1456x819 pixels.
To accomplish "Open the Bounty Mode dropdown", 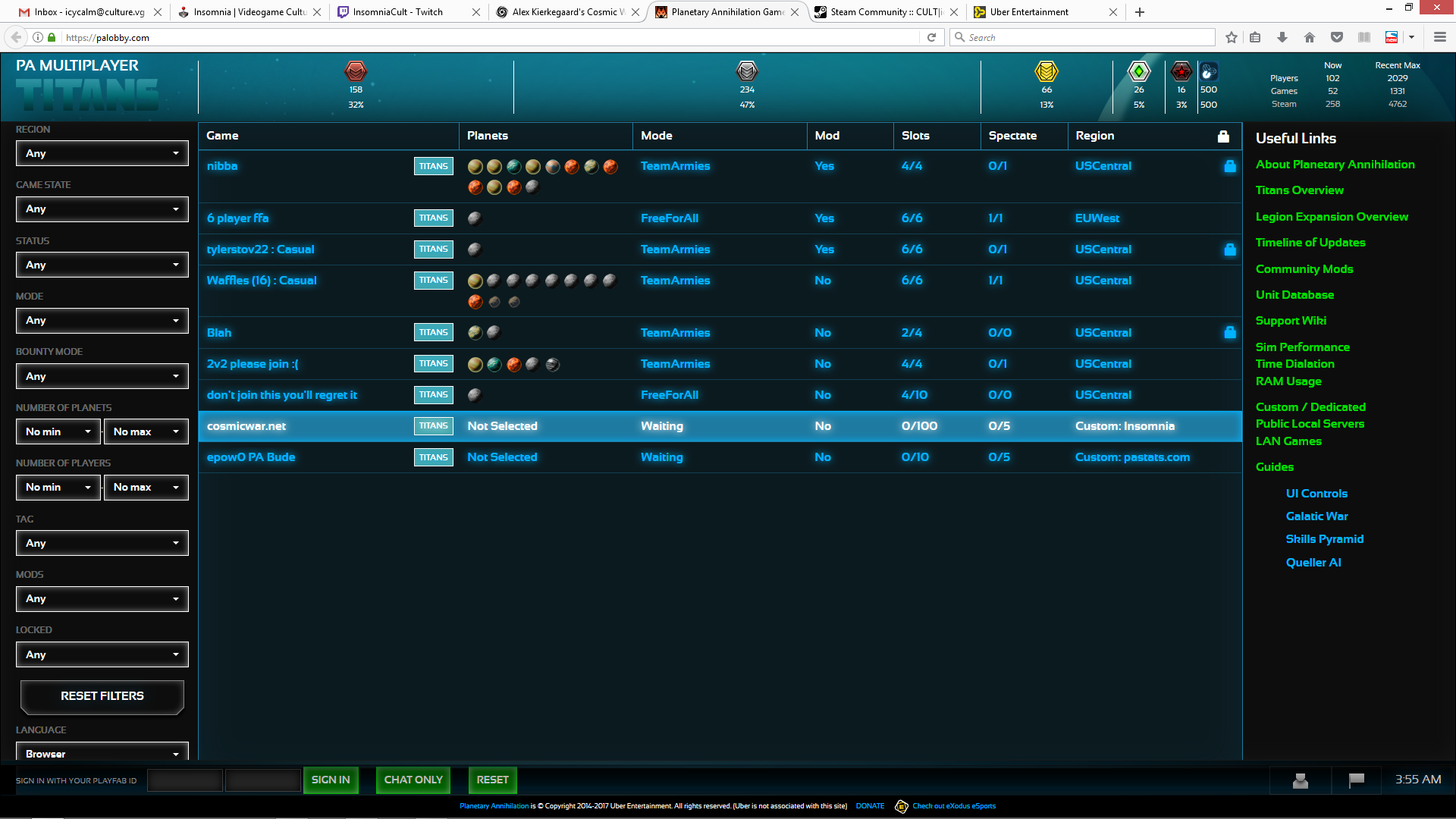I will (x=102, y=376).
